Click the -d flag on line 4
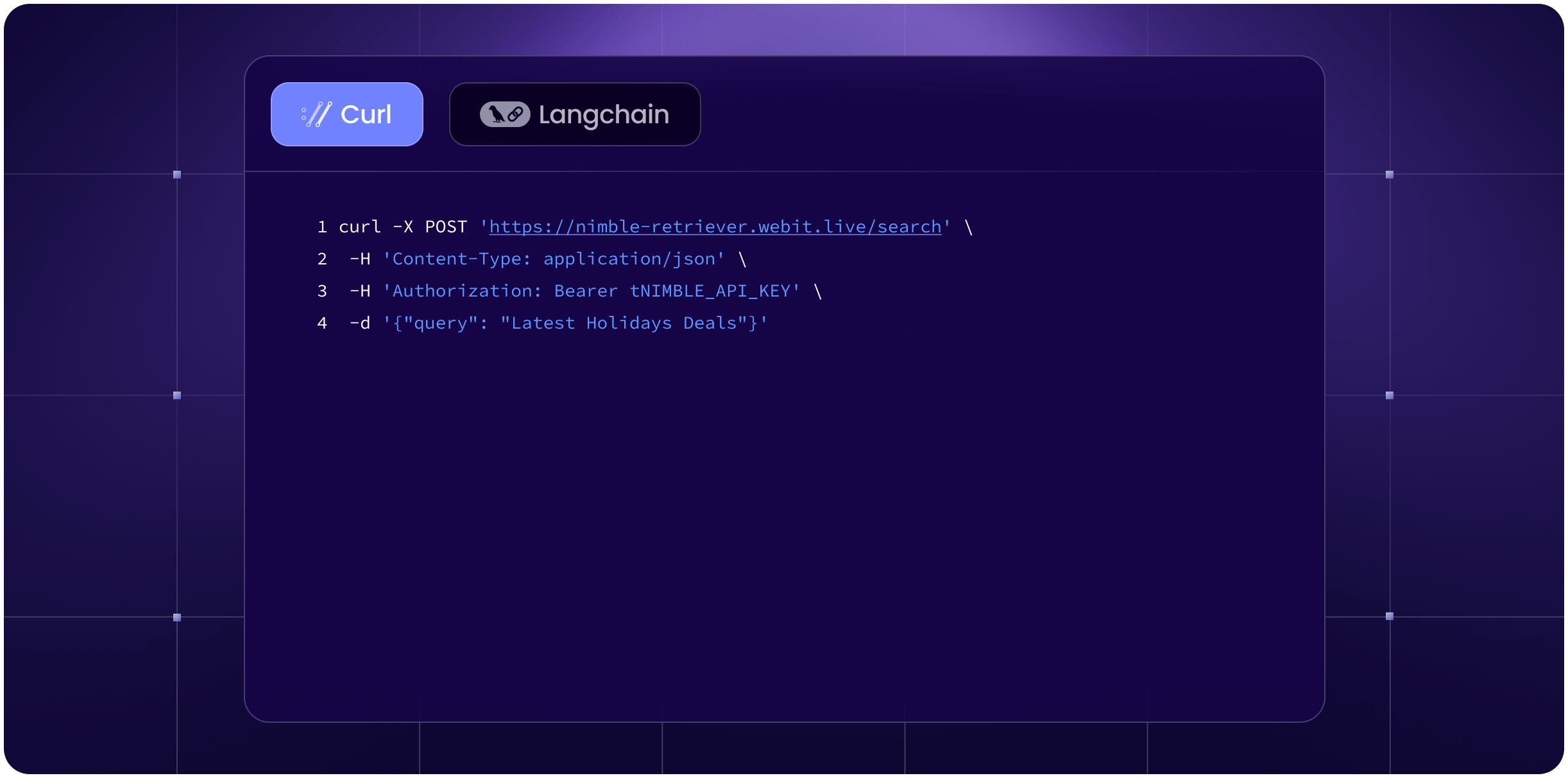This screenshot has height=778, width=1568. tap(360, 323)
